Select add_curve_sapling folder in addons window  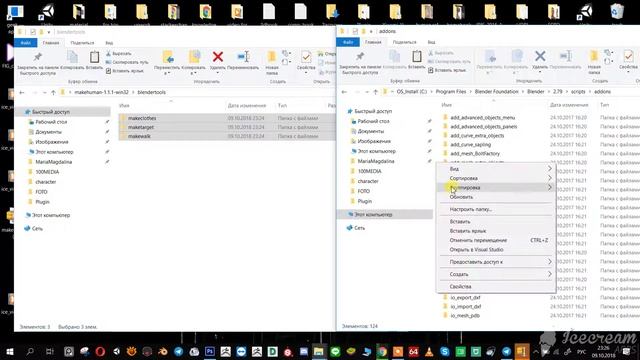(x=471, y=144)
